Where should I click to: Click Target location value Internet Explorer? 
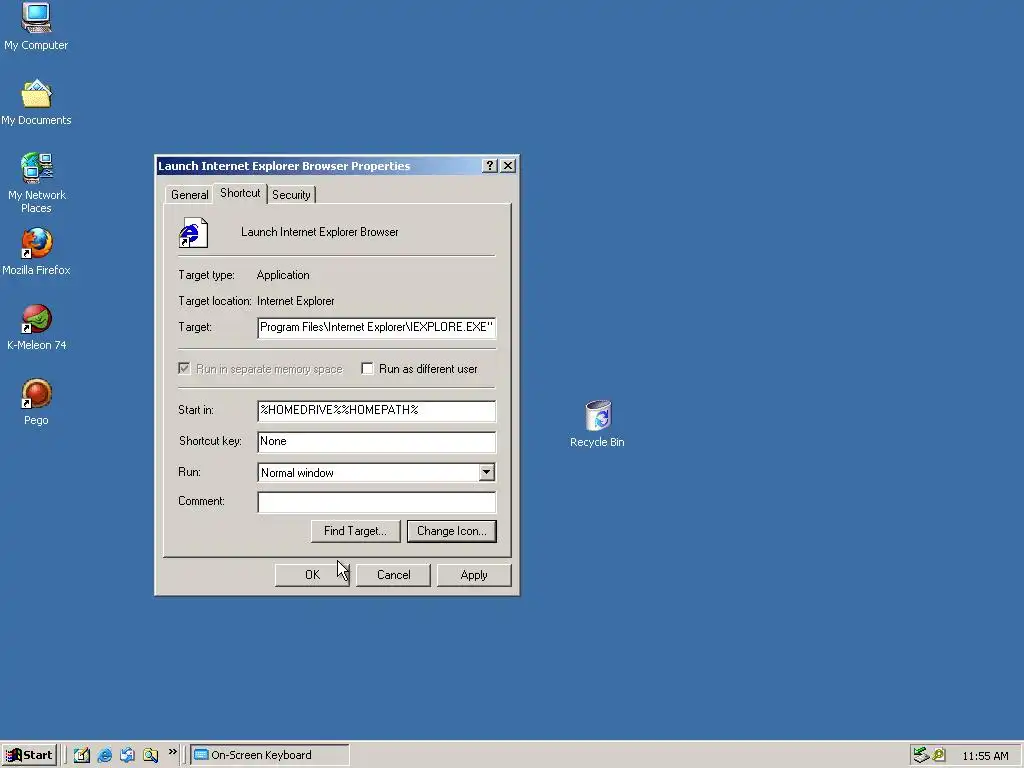pos(296,301)
